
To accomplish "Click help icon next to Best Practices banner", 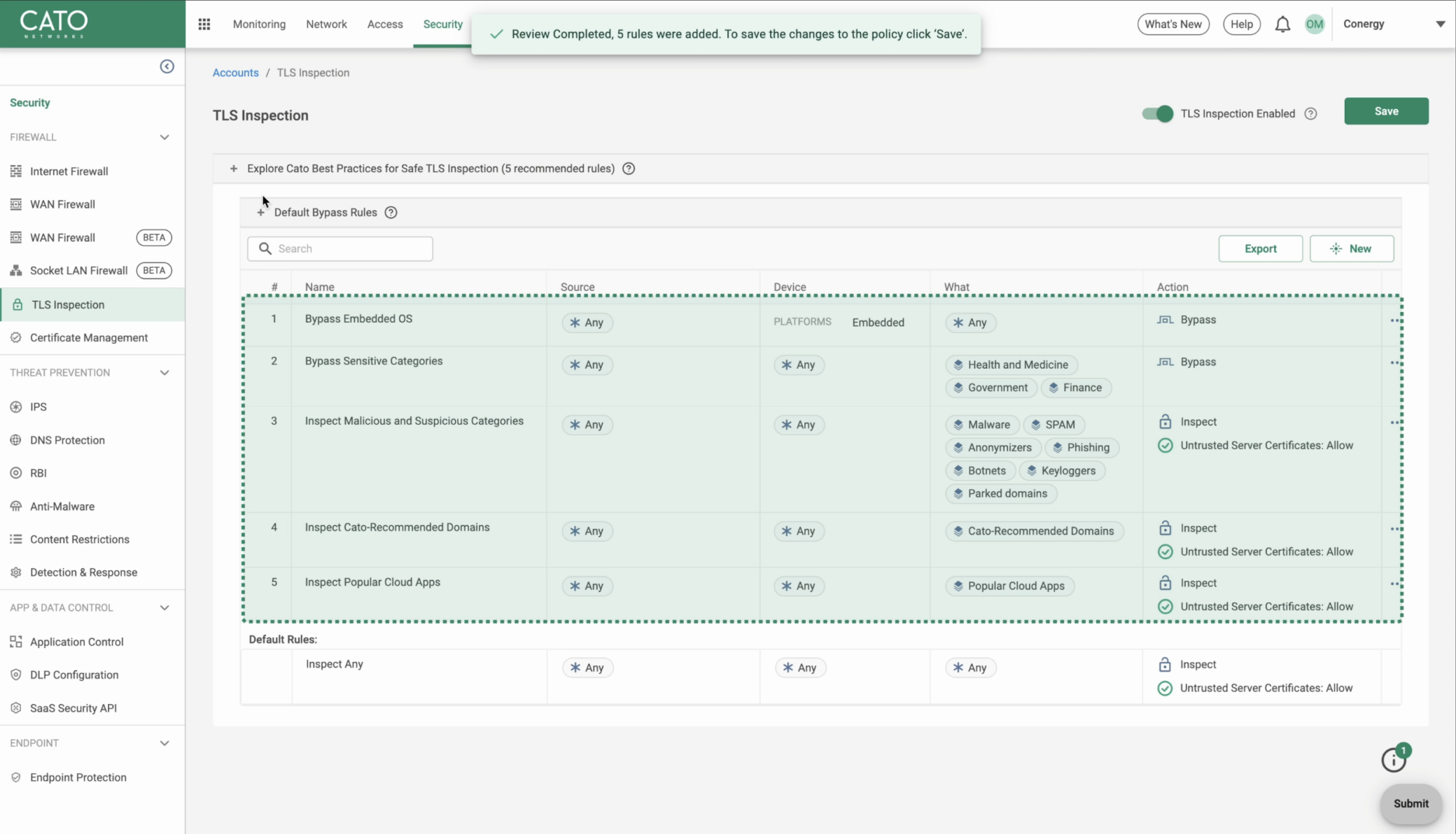I will point(629,169).
